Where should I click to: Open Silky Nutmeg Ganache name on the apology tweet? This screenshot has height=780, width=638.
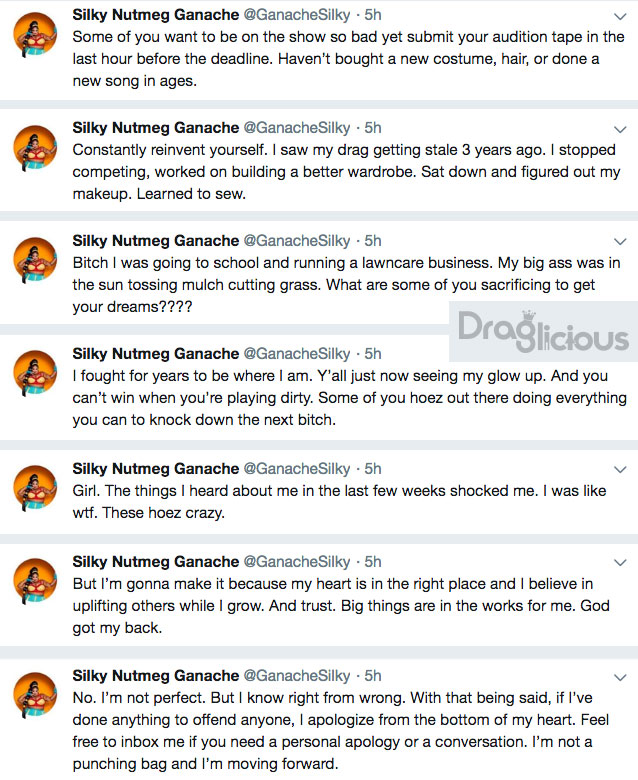click(x=156, y=676)
